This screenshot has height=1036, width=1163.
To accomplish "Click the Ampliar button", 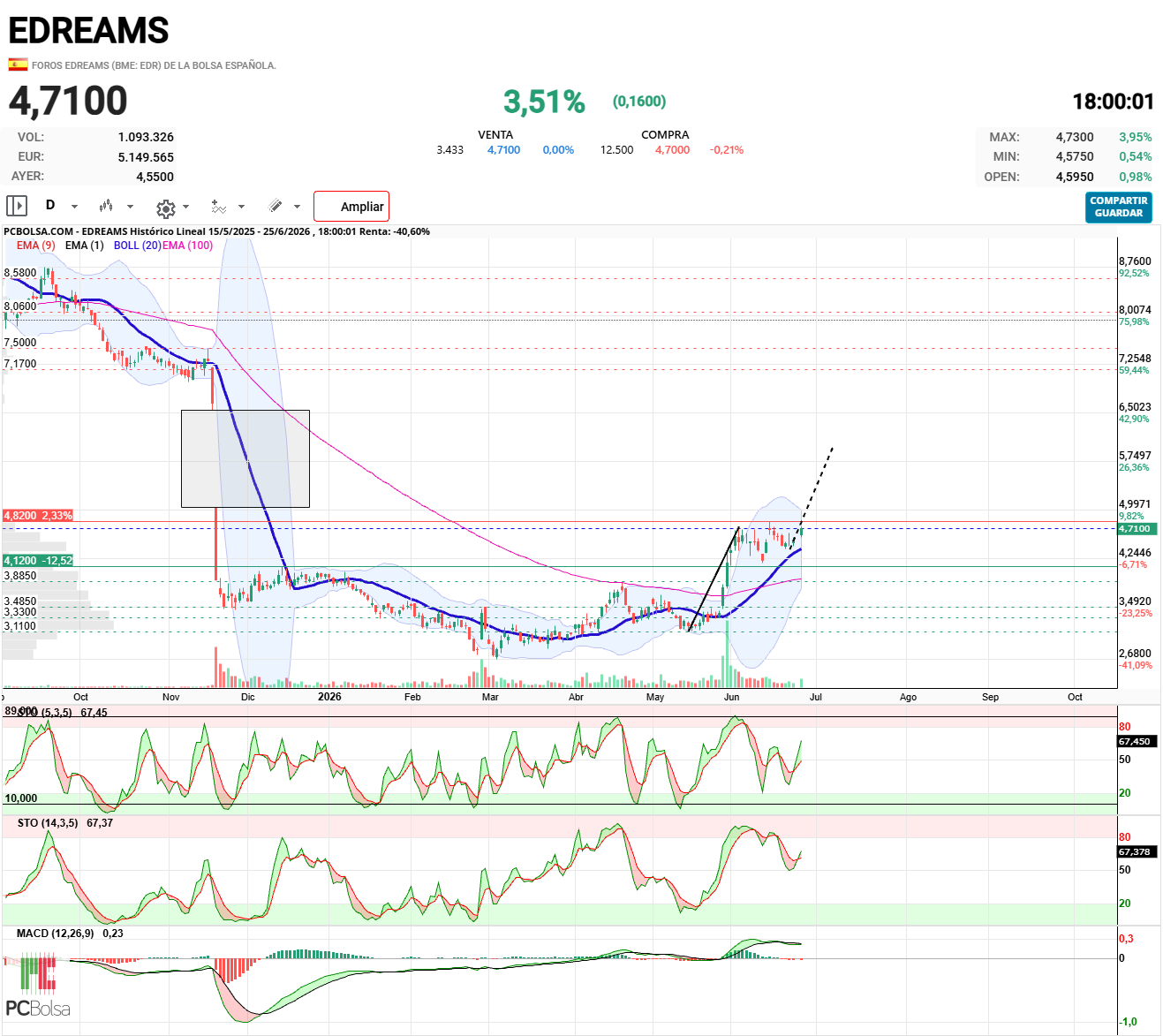I will 351,207.
